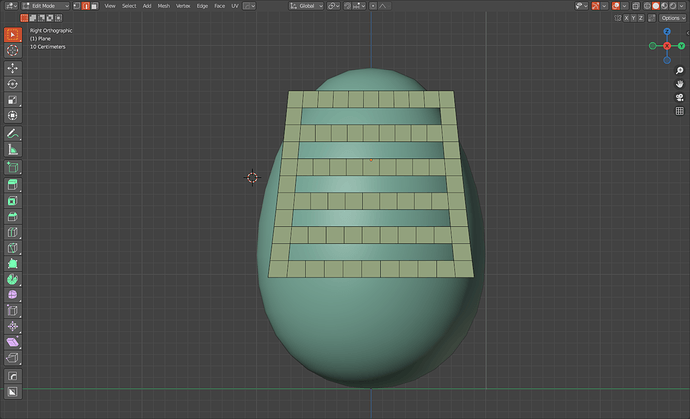
Task: Choose the Move tool
Action: click(x=13, y=68)
